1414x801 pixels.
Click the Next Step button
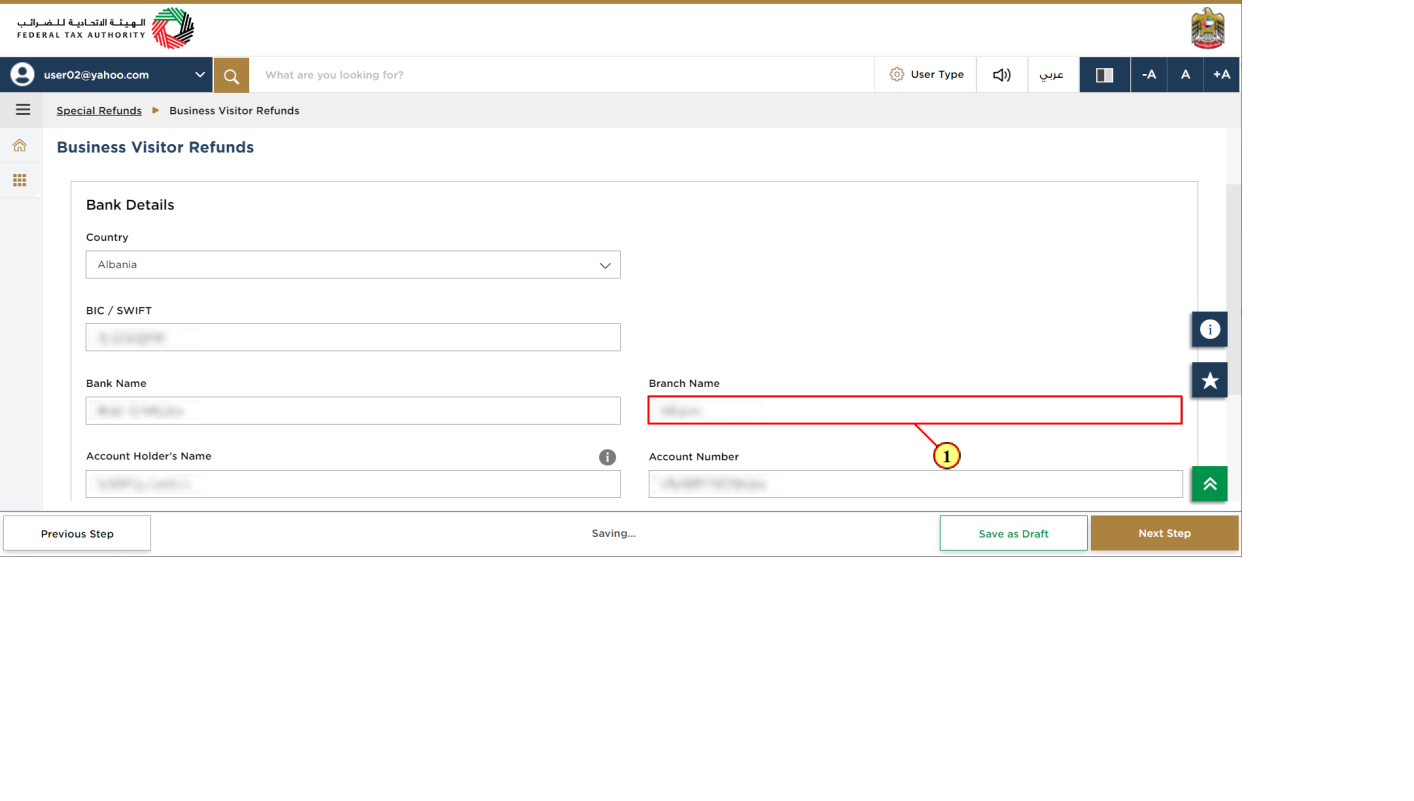click(x=1164, y=534)
